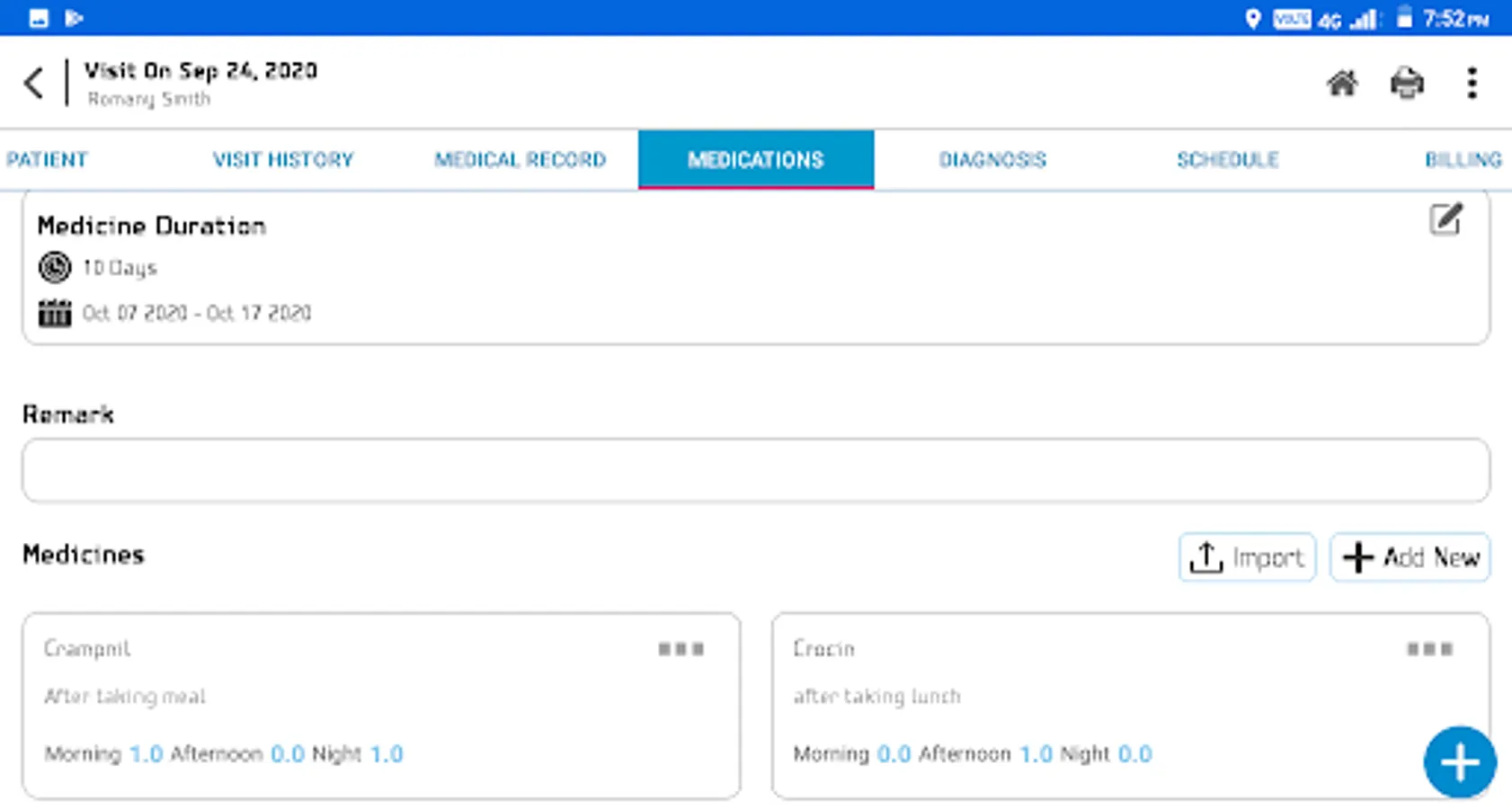Viewport: 1512px width, 809px height.
Task: Import medicines with the Import button
Action: coord(1247,557)
